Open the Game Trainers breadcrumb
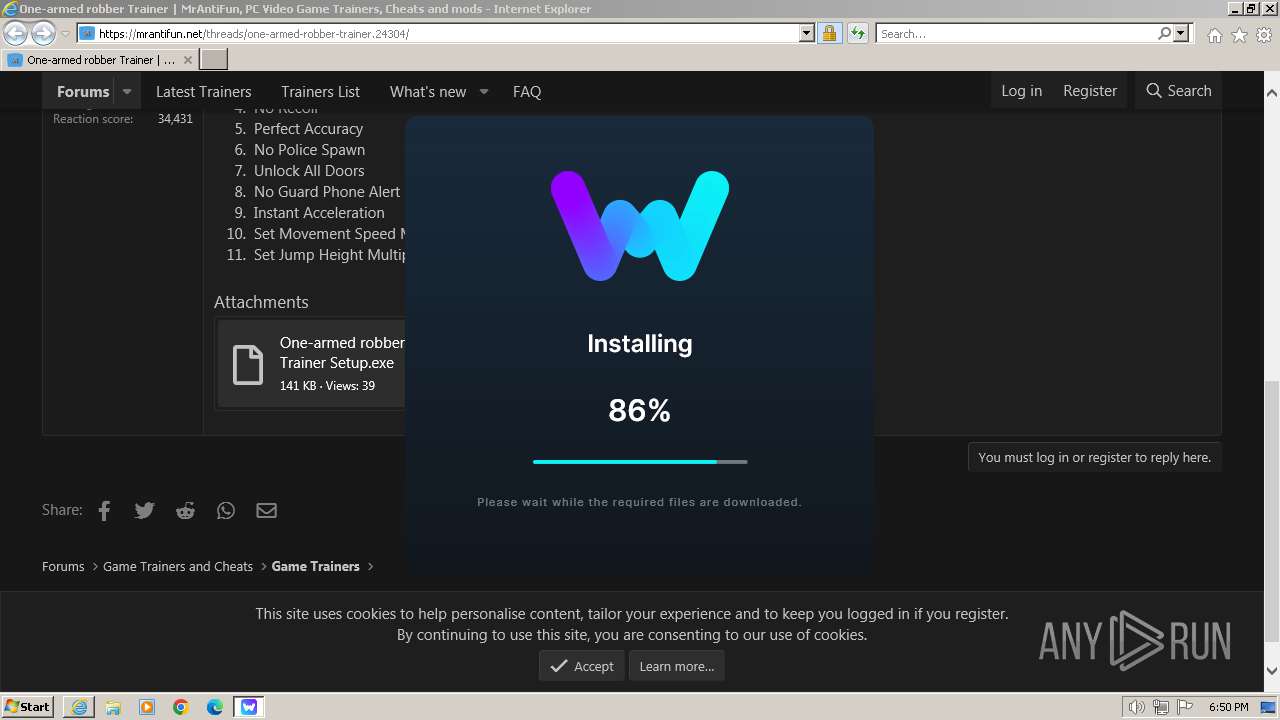 315,566
